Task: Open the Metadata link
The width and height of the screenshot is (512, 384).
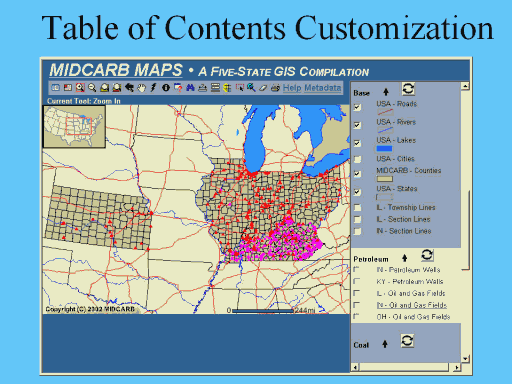Action: point(322,88)
